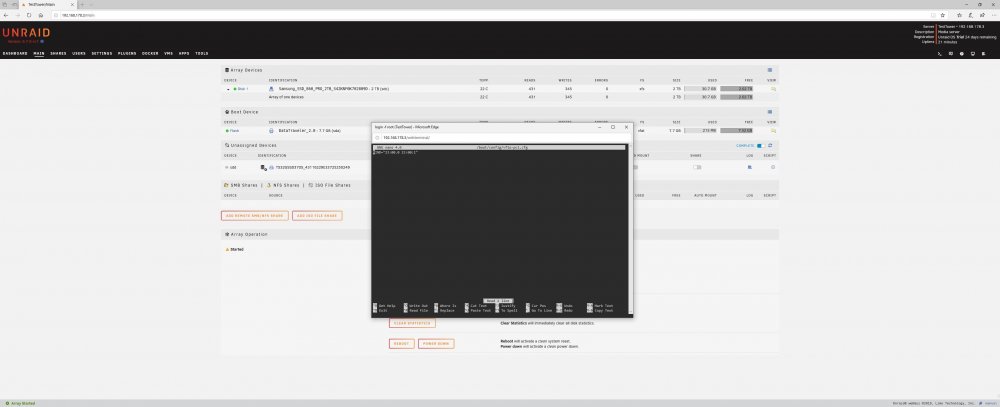1000x407 pixels.
Task: Click the Array Started status text
Action: pyautogui.click(x=22, y=403)
